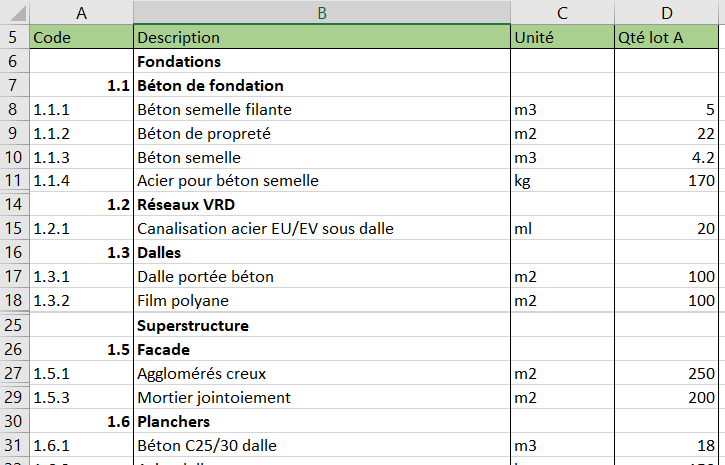
Task: Select the "Béton semelle filante" cell
Action: [x=321, y=110]
